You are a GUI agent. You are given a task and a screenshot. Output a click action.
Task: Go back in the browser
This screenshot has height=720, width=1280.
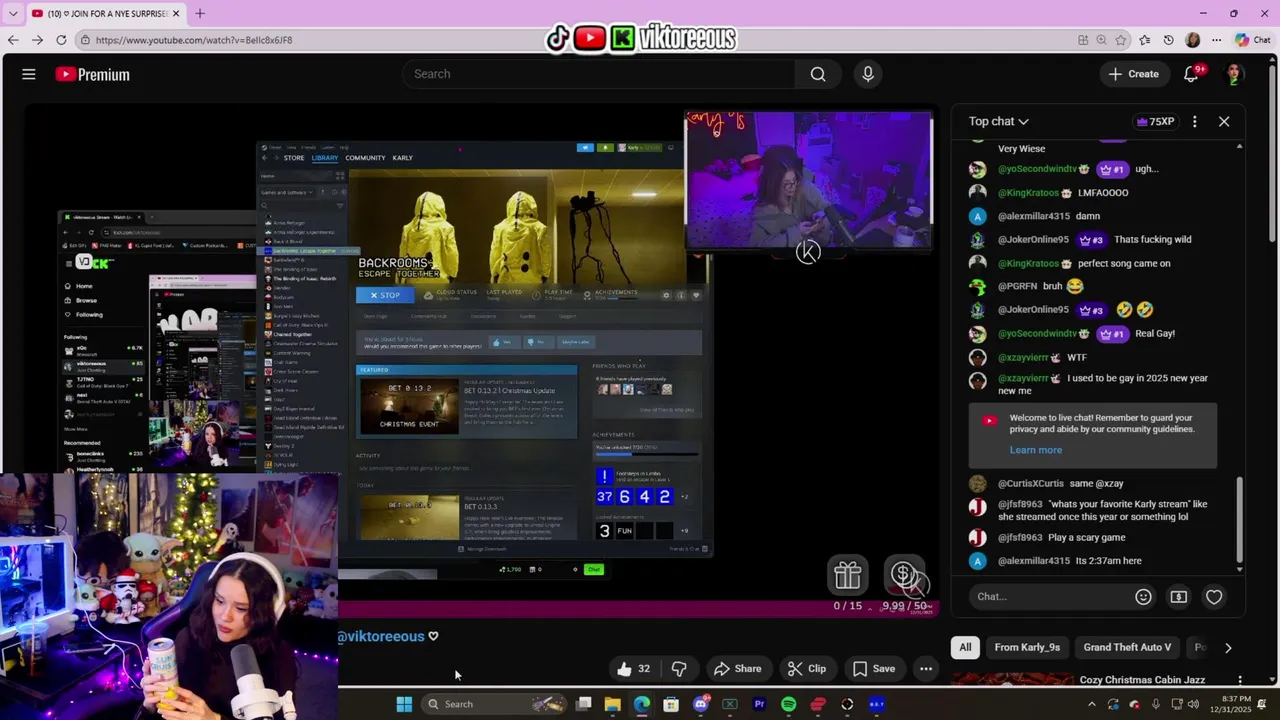point(13,40)
